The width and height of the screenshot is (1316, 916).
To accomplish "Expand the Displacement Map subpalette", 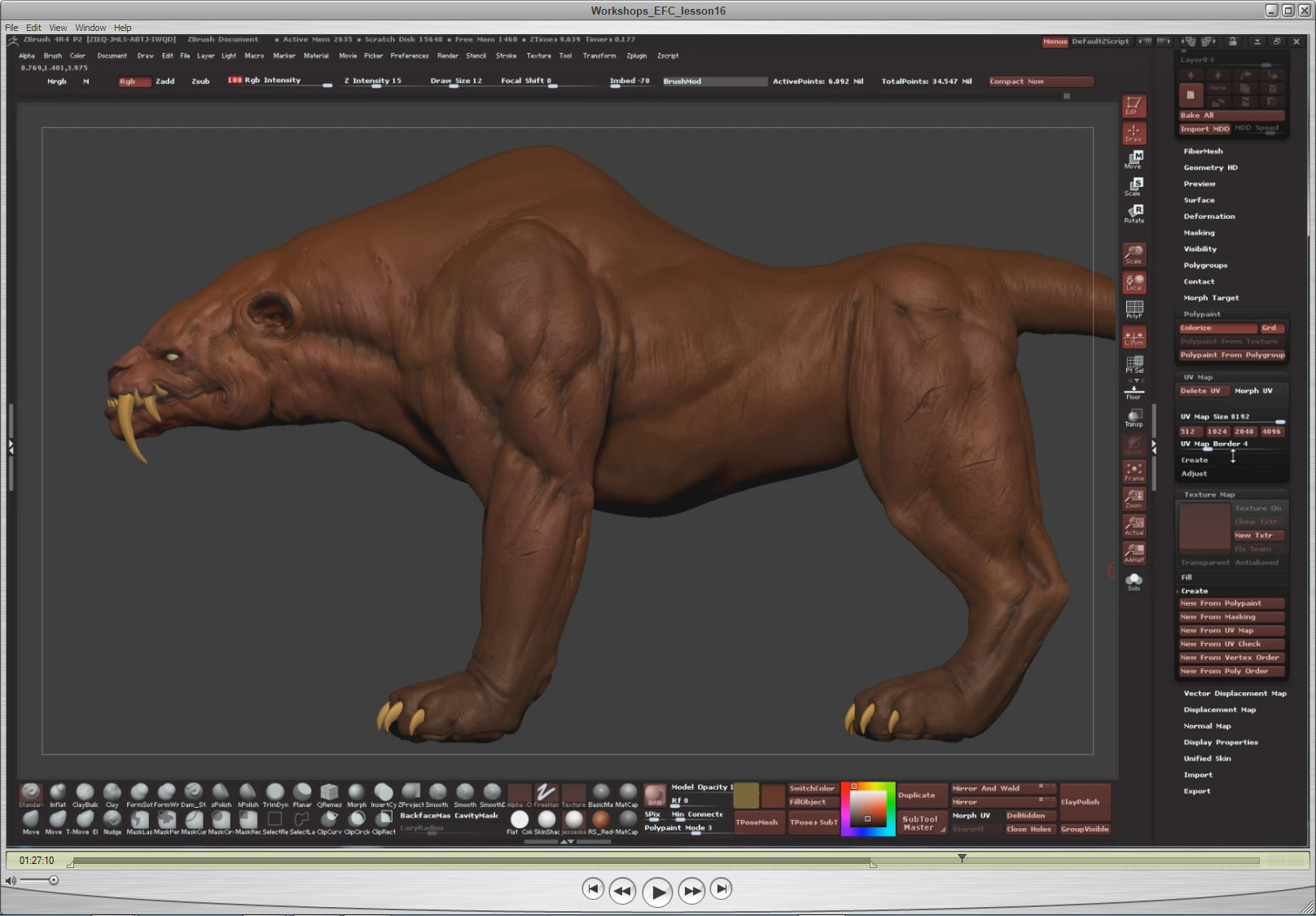I will coord(1220,710).
